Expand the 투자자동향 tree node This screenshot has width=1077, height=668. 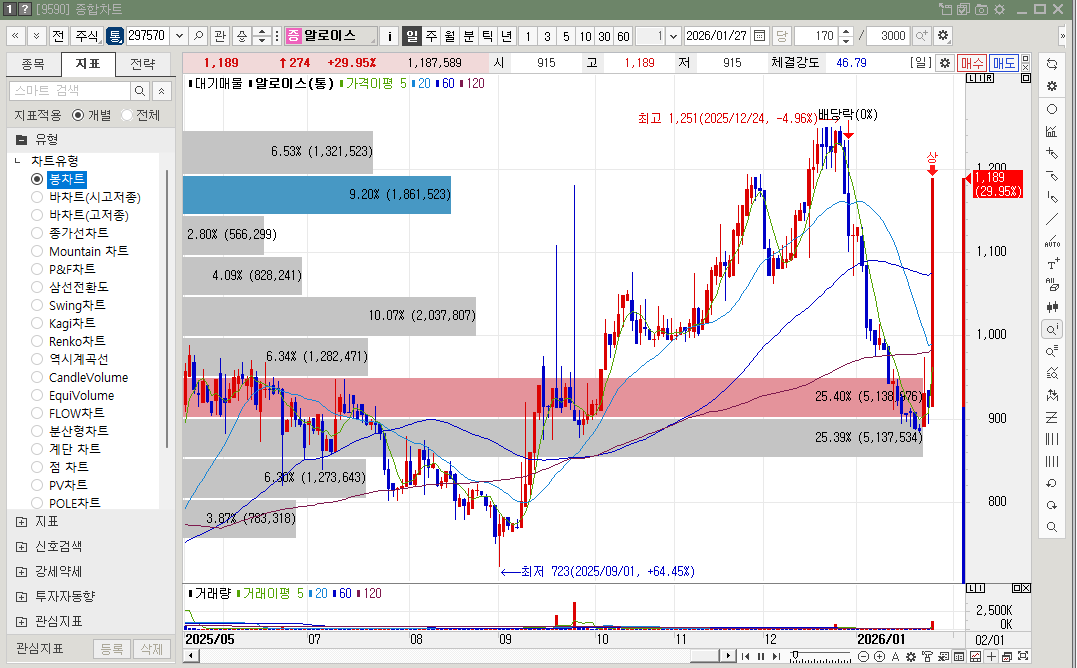point(21,597)
